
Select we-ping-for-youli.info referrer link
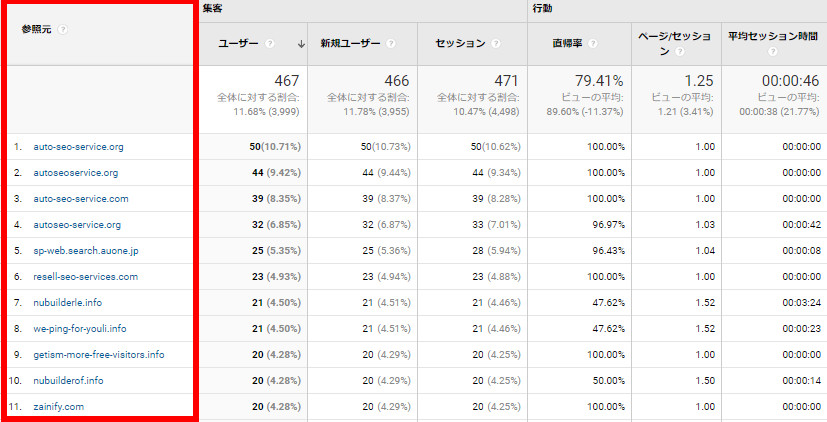[x=80, y=328]
